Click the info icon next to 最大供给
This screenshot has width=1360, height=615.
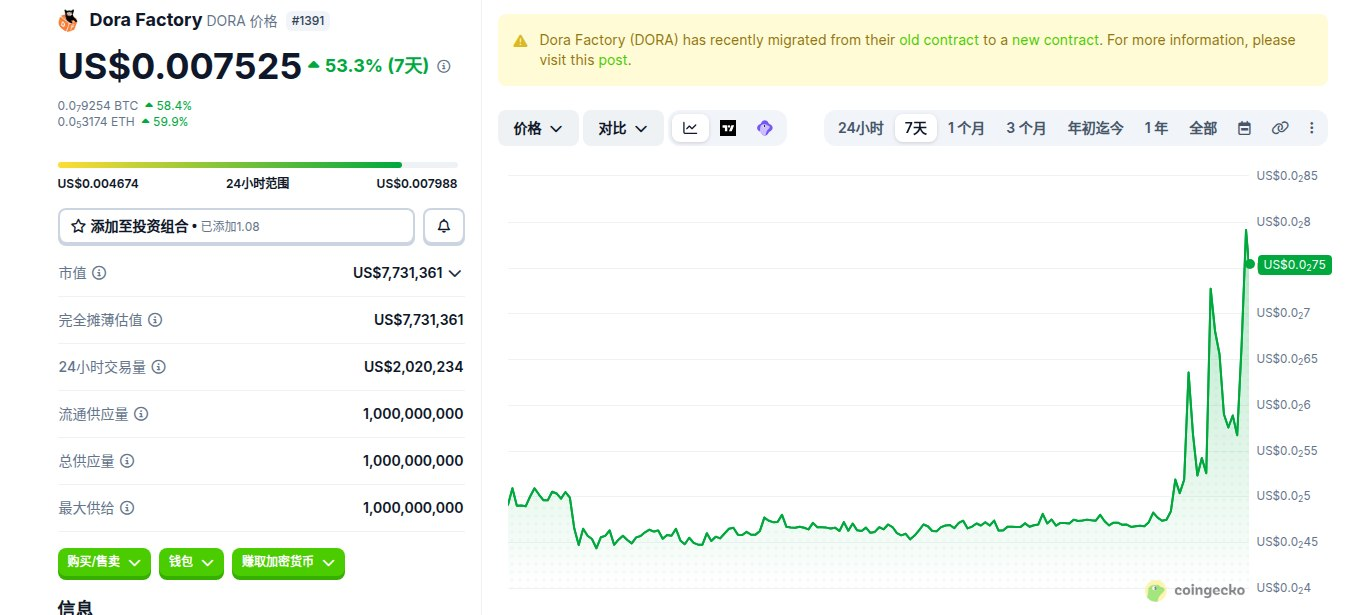click(127, 508)
